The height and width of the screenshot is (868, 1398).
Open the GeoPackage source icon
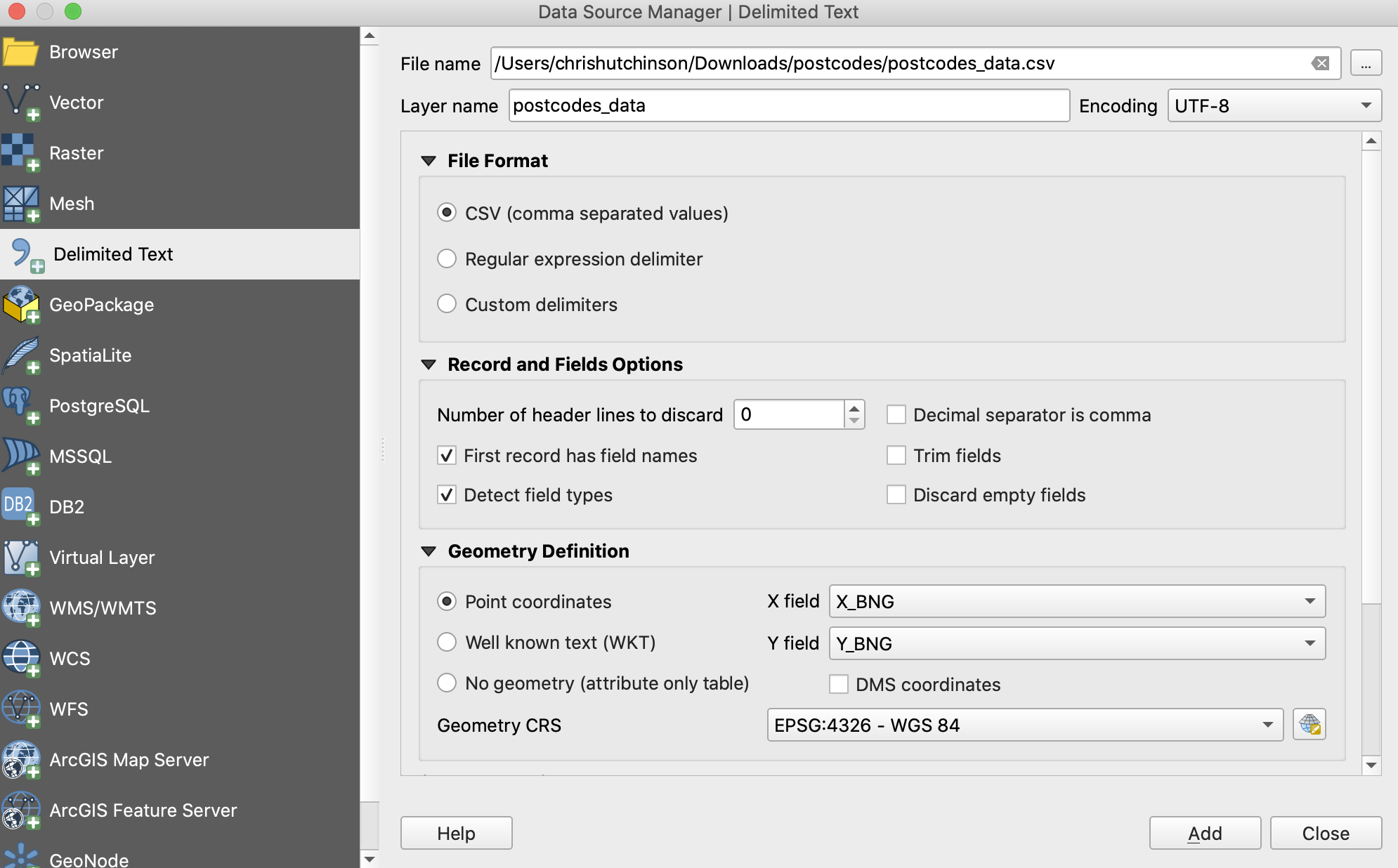(20, 305)
